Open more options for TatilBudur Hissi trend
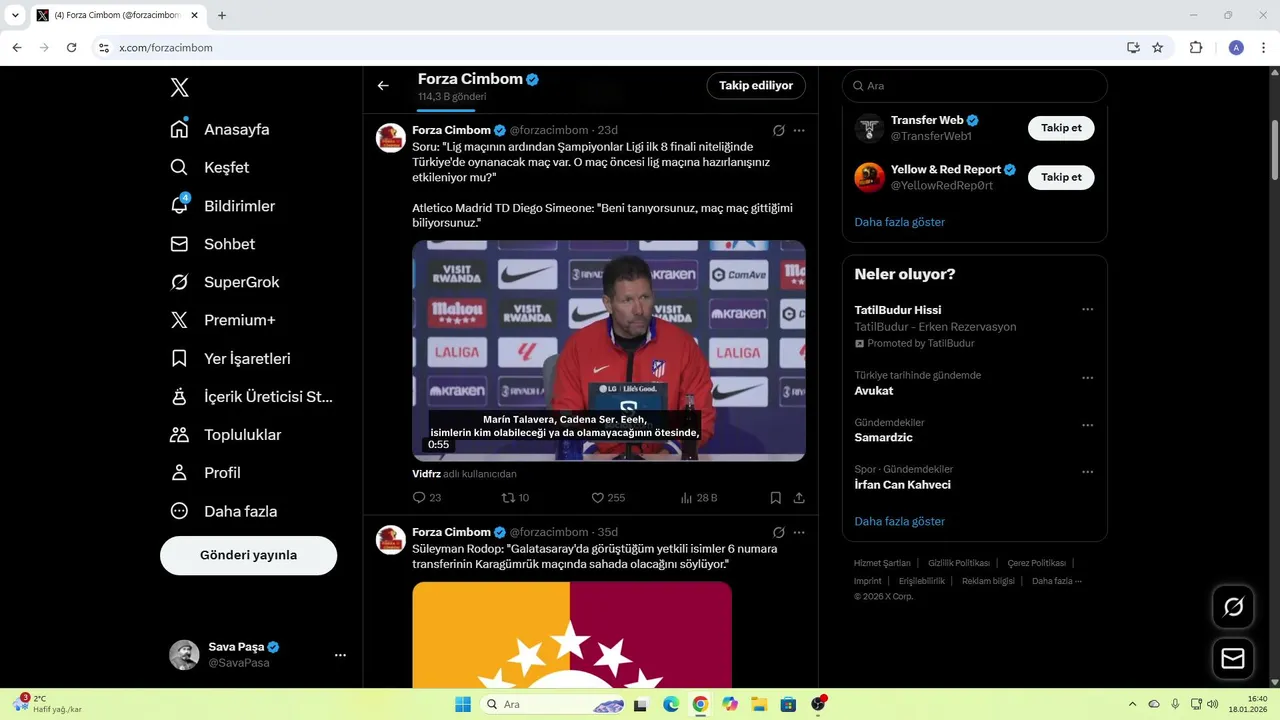 pyautogui.click(x=1087, y=310)
